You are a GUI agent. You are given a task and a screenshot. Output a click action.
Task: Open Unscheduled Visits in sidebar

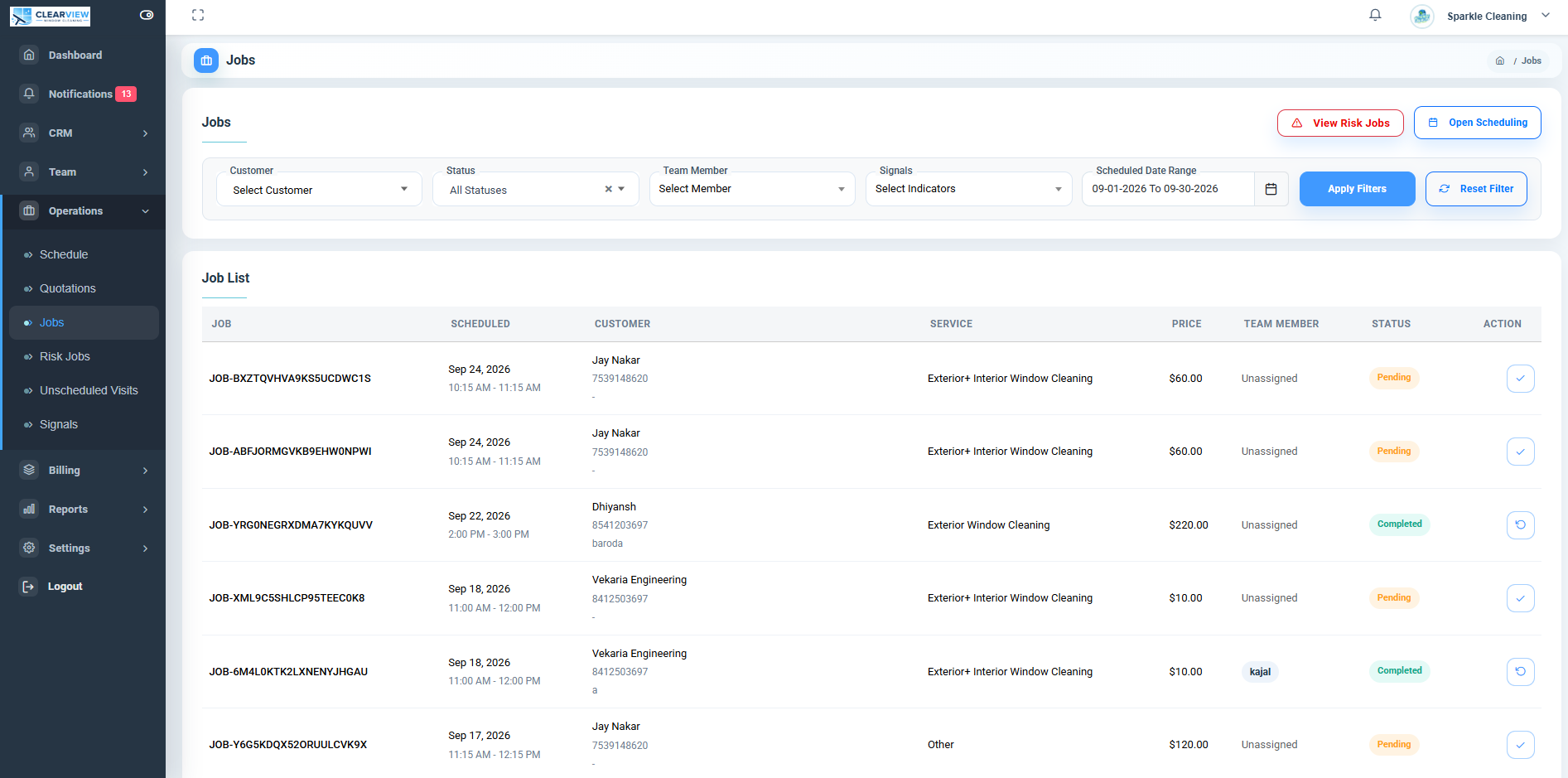tap(89, 390)
